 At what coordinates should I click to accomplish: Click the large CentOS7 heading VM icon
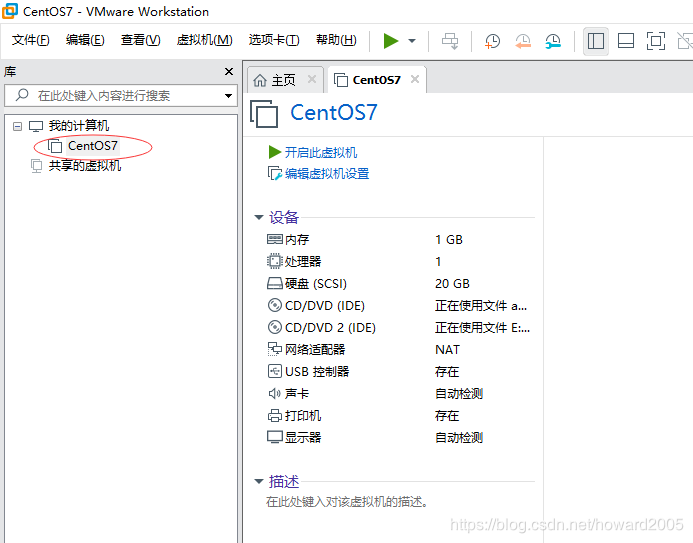click(264, 114)
